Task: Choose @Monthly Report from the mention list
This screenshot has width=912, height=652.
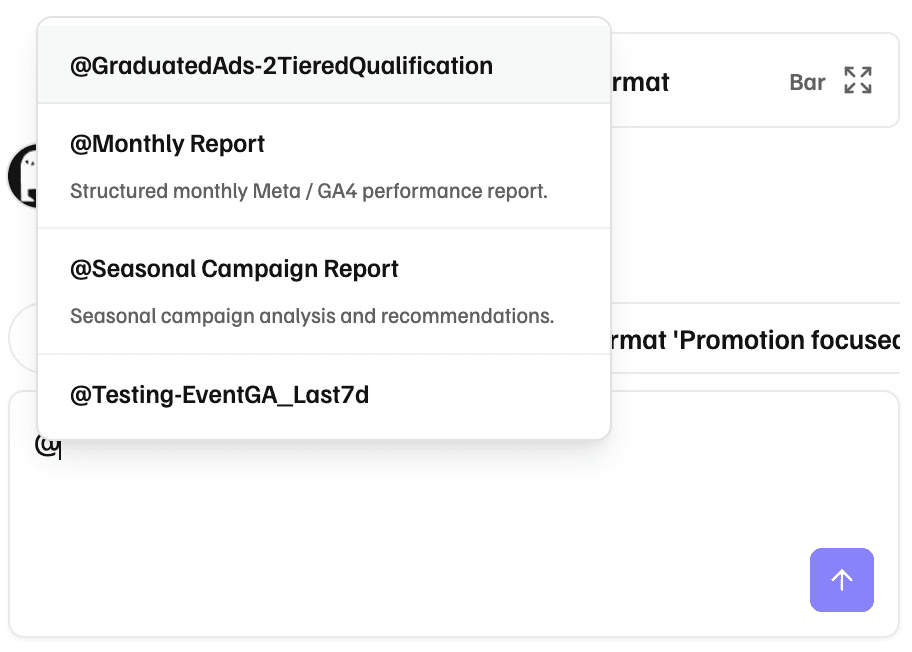Action: (167, 144)
